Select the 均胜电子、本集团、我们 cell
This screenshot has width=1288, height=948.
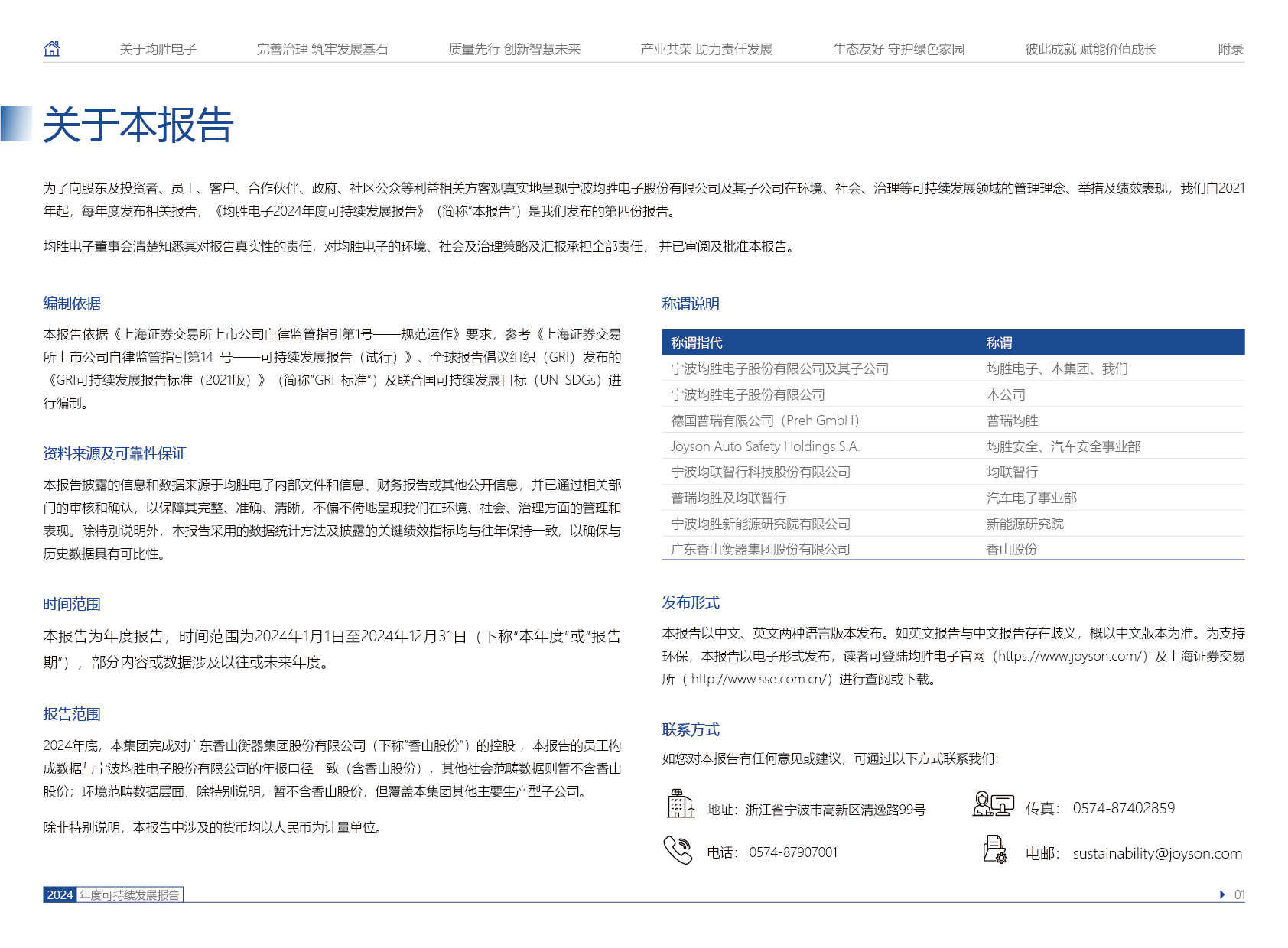tap(1057, 368)
